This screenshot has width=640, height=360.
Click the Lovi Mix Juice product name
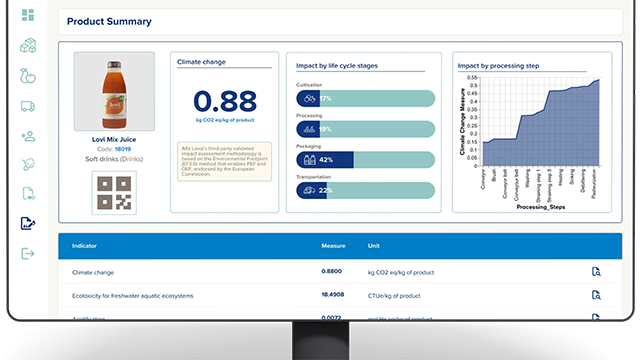point(114,140)
